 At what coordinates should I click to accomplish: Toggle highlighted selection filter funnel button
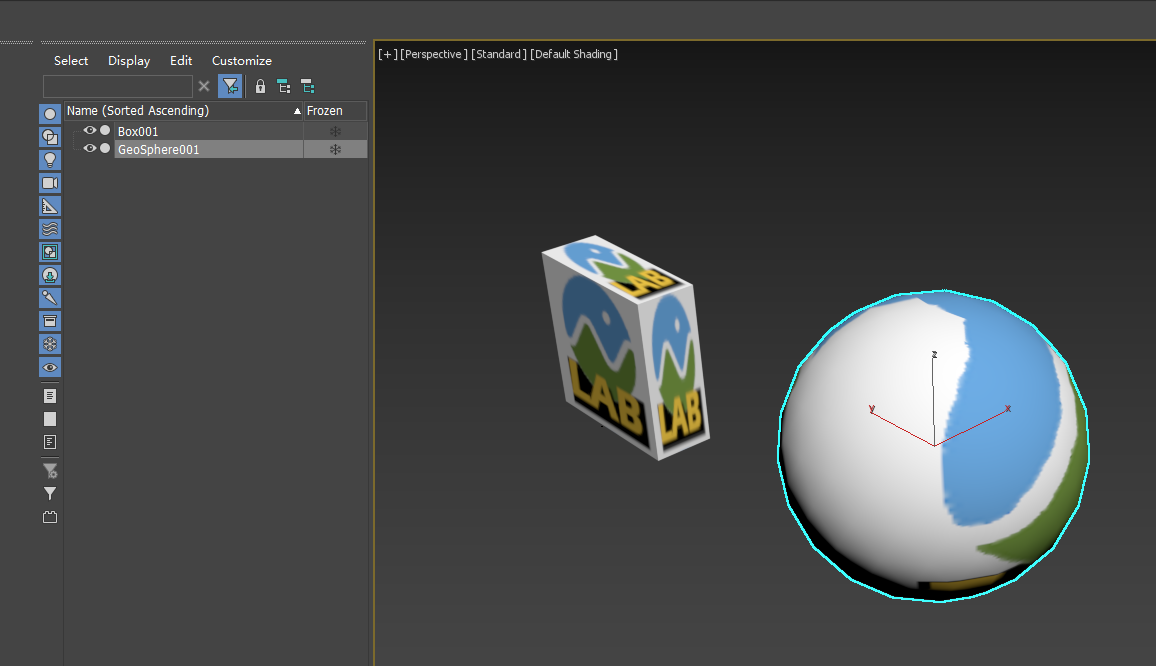click(230, 86)
